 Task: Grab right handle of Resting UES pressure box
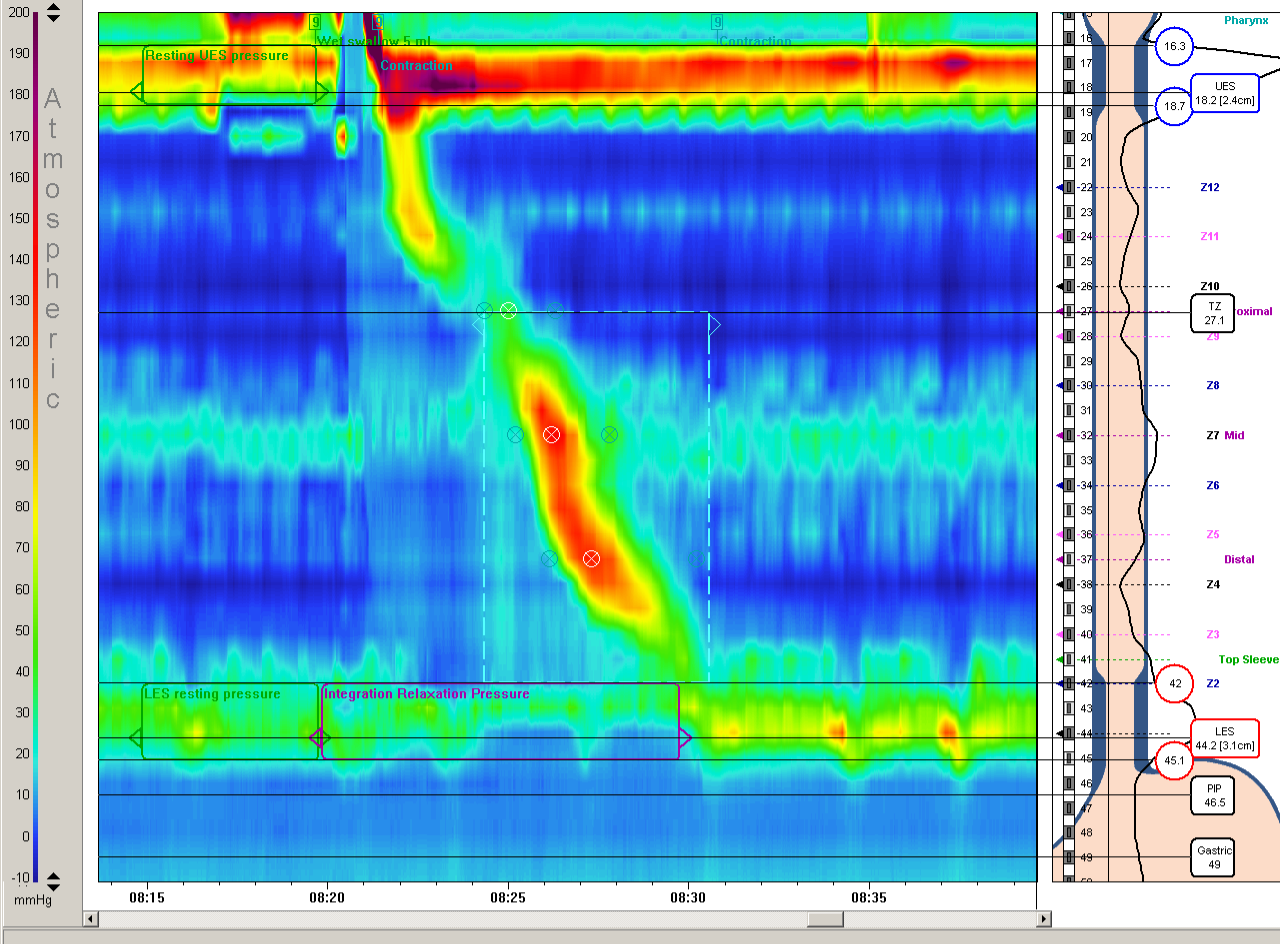(x=322, y=92)
